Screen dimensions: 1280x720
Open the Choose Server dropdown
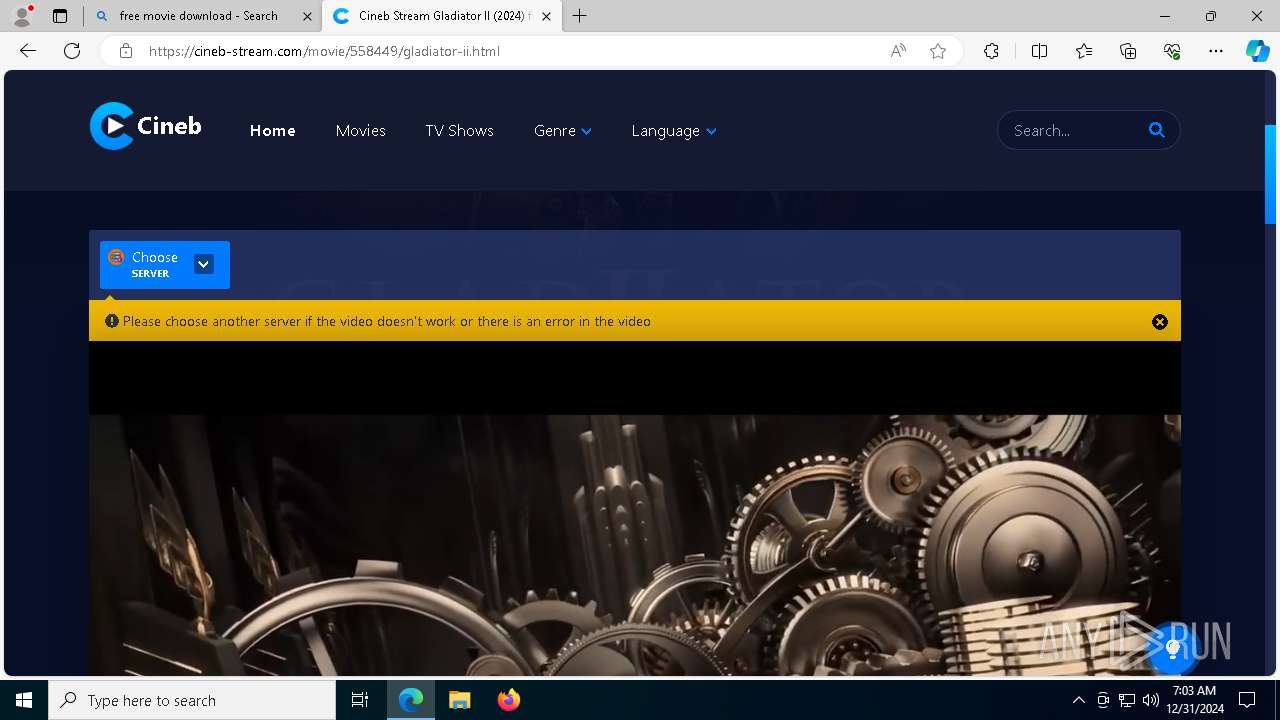(x=165, y=265)
